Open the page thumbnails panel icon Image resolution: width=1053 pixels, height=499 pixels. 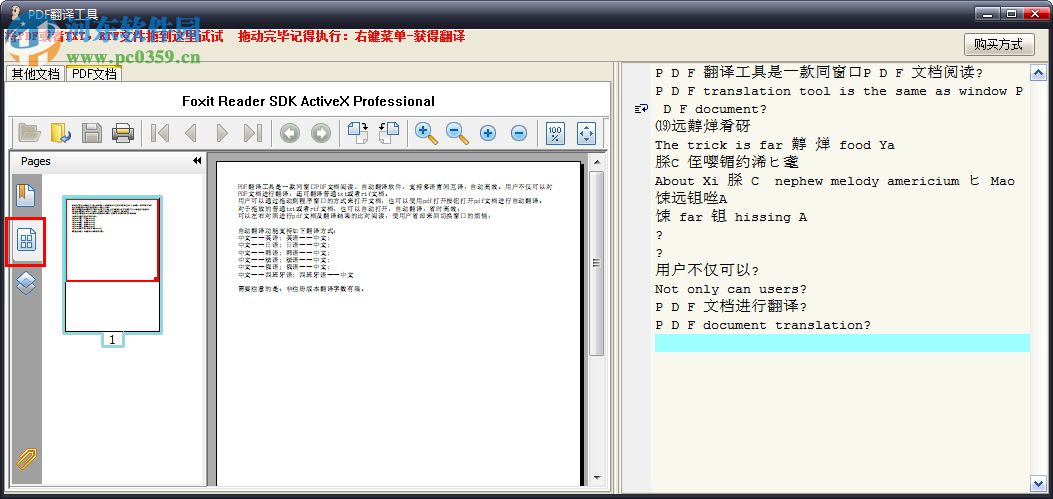click(x=26, y=240)
